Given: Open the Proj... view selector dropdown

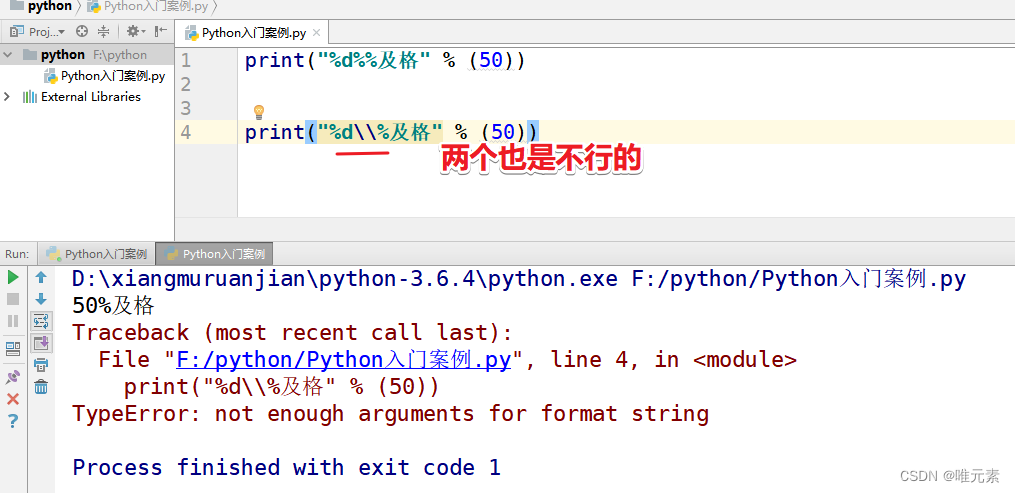Looking at the screenshot, I should pyautogui.click(x=38, y=31).
